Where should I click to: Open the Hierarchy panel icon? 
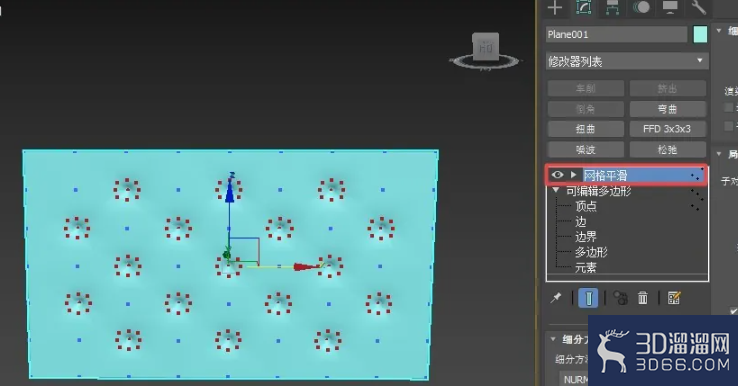click(x=612, y=7)
